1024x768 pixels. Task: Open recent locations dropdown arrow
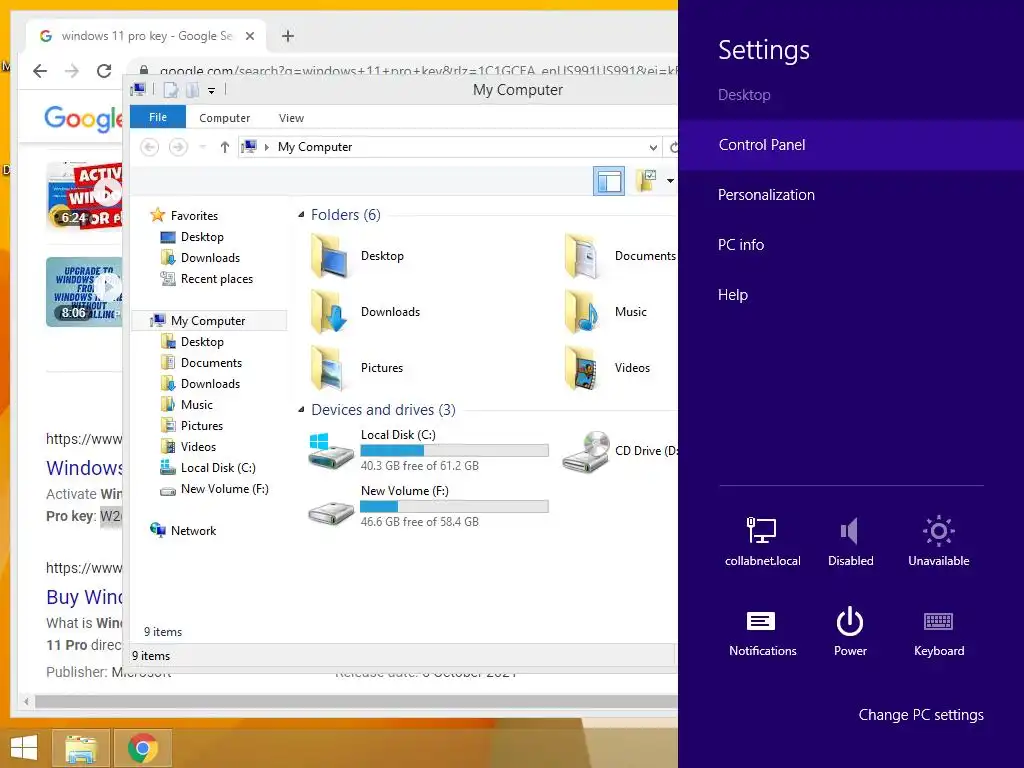coord(202,147)
